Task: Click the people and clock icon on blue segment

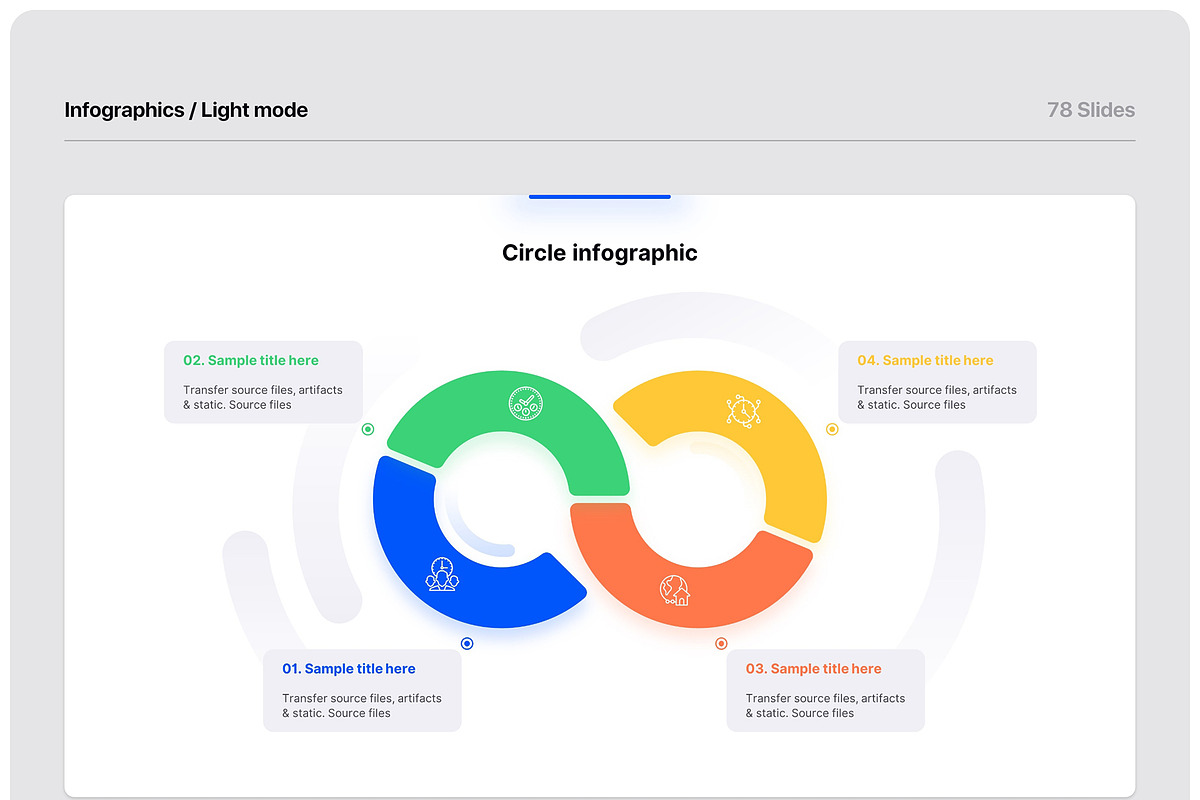Action: pos(442,574)
